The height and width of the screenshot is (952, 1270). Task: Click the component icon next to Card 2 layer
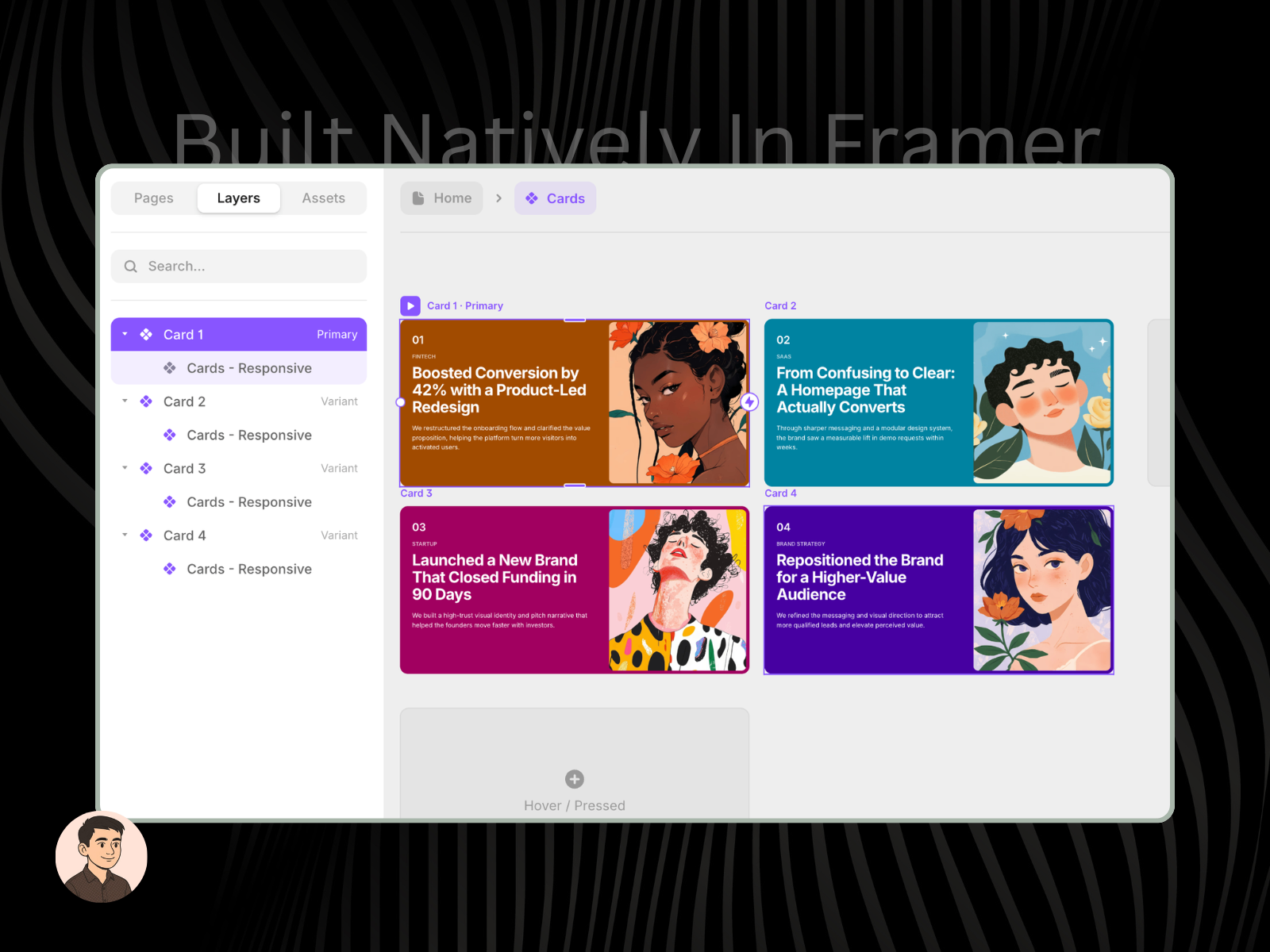point(146,401)
